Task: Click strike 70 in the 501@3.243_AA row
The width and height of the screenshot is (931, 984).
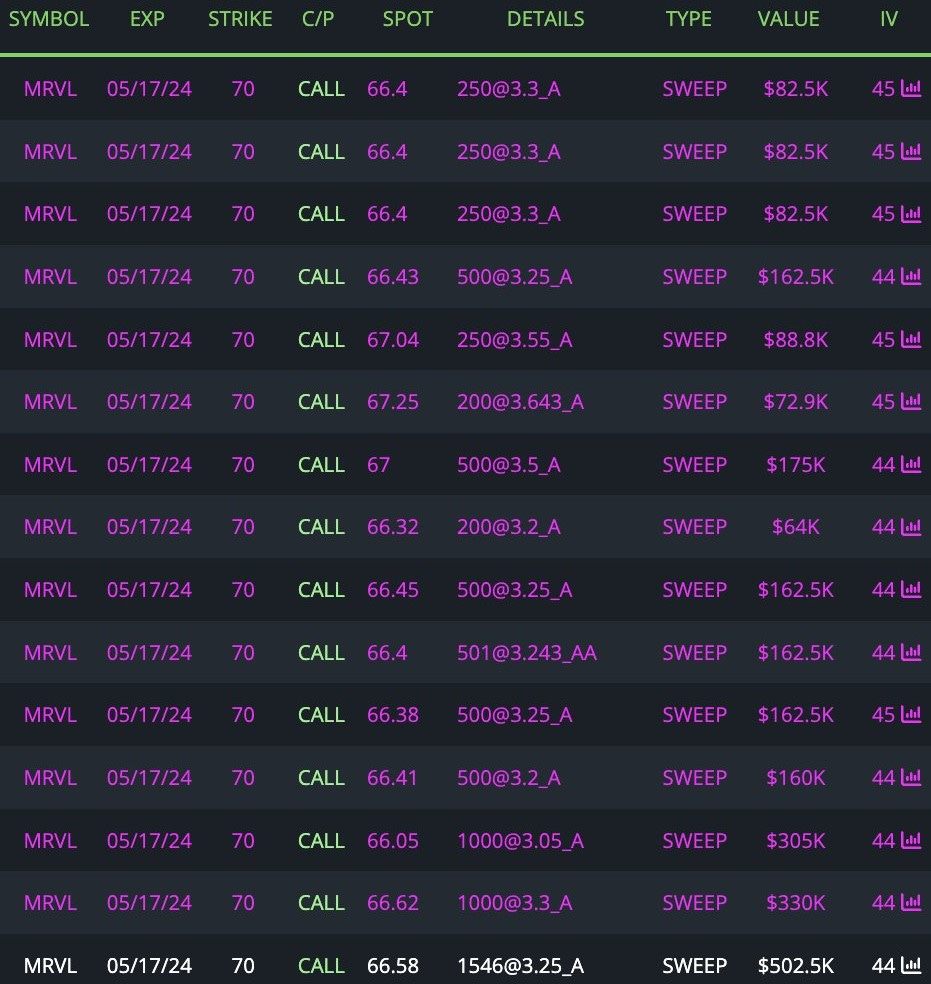Action: click(x=243, y=653)
